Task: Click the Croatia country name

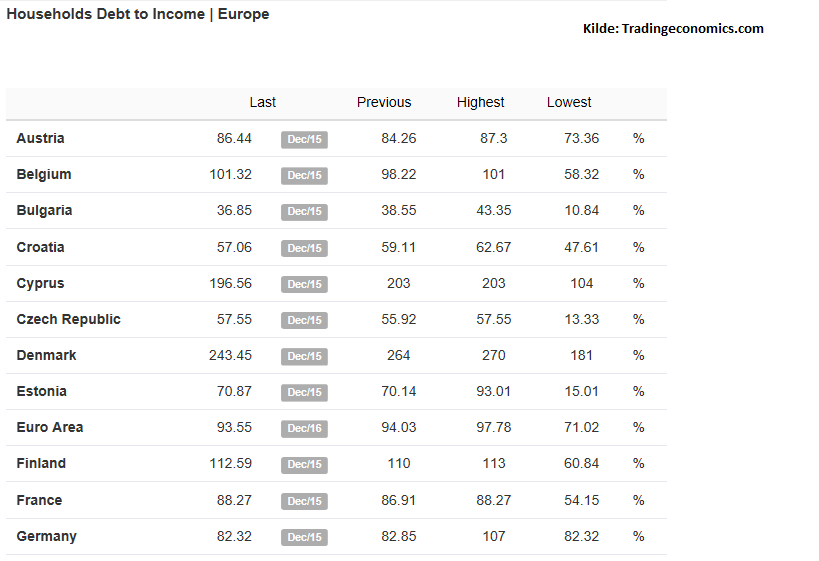Action: [40, 247]
